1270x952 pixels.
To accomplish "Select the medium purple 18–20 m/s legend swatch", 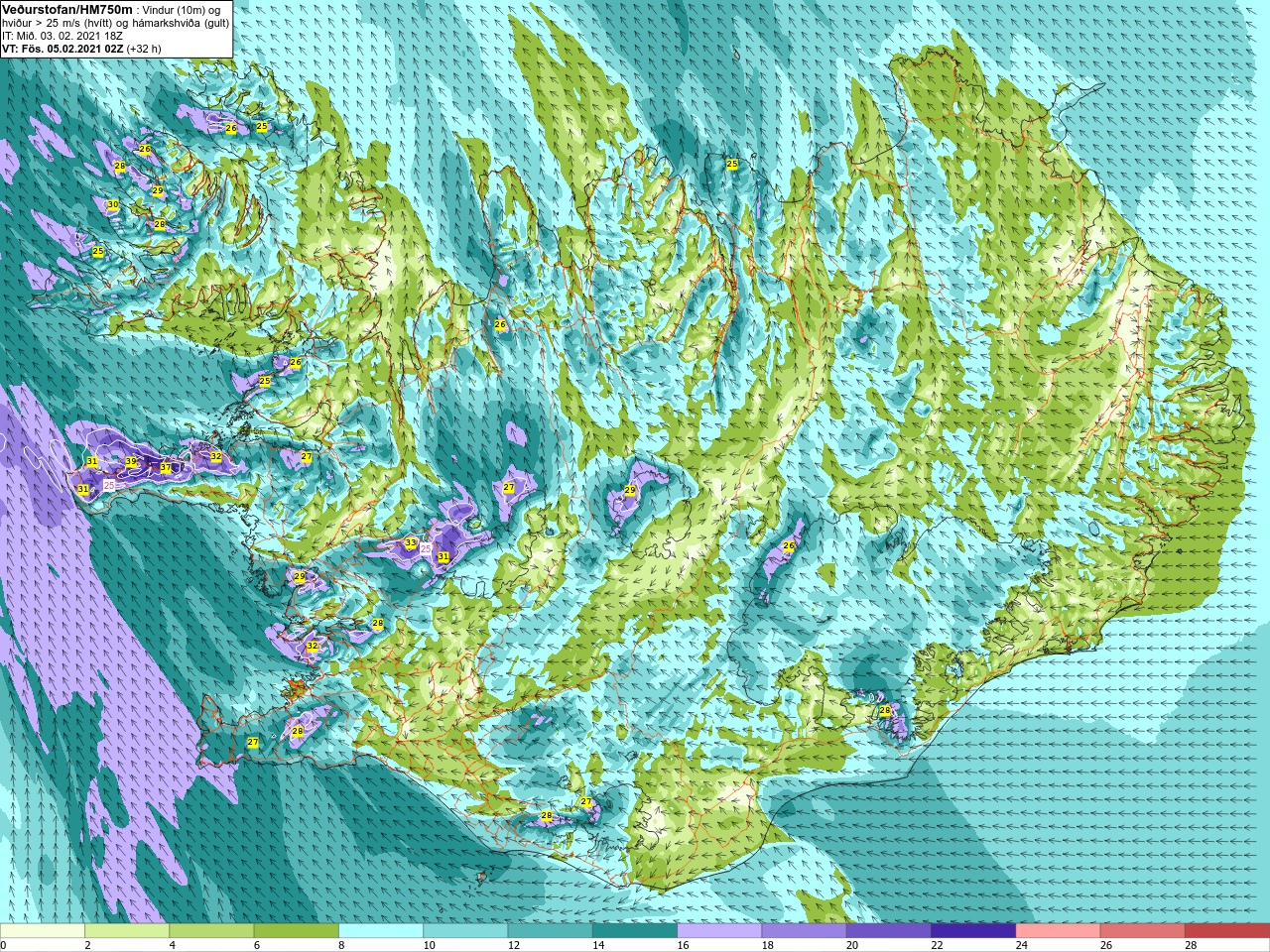I will (x=804, y=931).
